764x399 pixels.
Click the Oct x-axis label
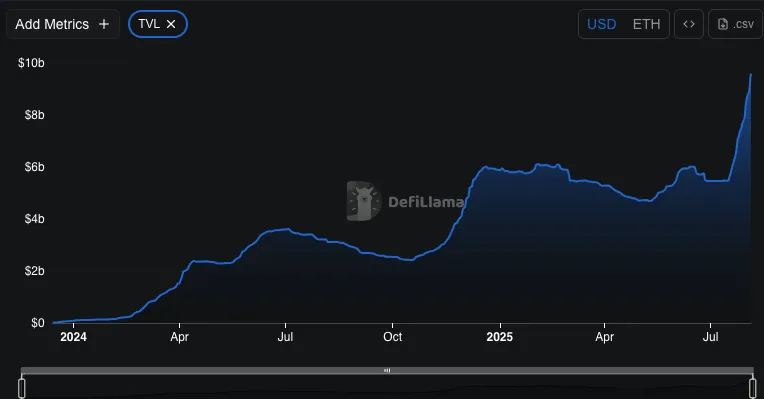pyautogui.click(x=393, y=337)
